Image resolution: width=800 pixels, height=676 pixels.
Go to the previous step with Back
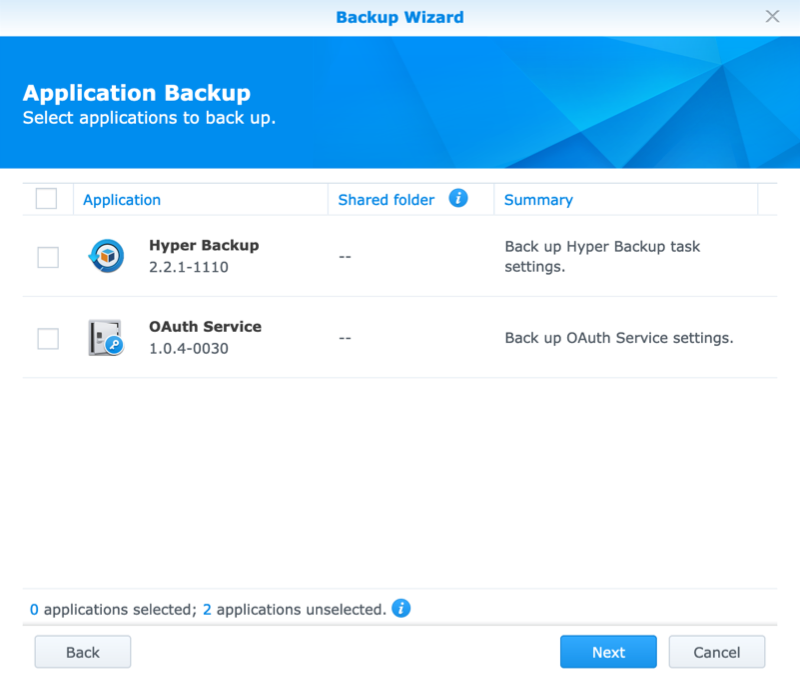(x=83, y=652)
